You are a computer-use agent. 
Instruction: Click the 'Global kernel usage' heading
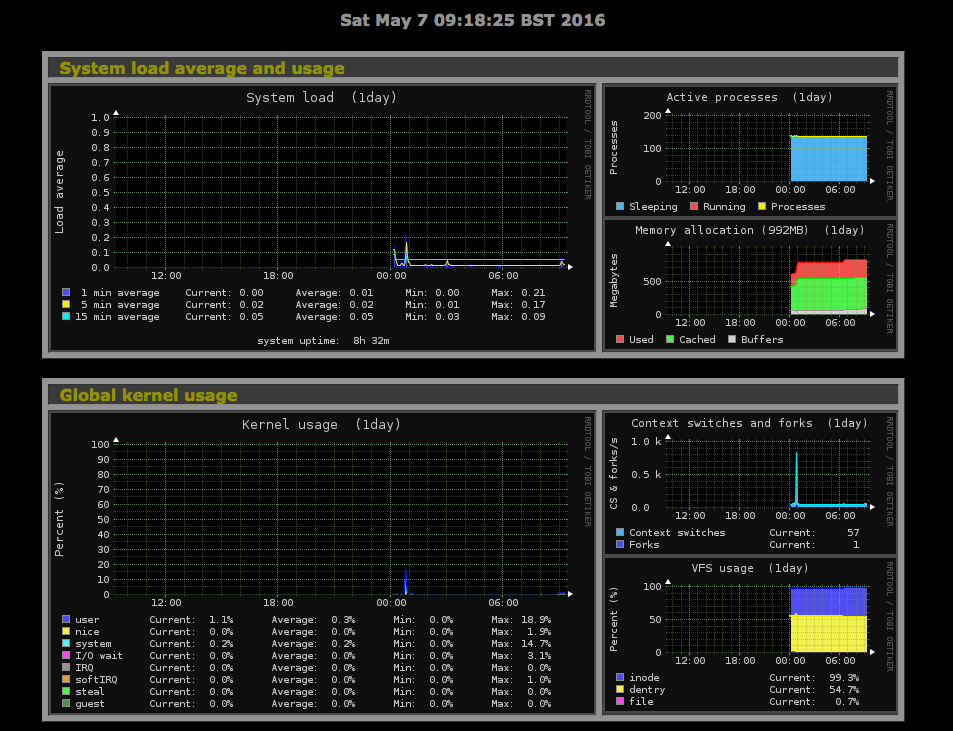pyautogui.click(x=148, y=395)
